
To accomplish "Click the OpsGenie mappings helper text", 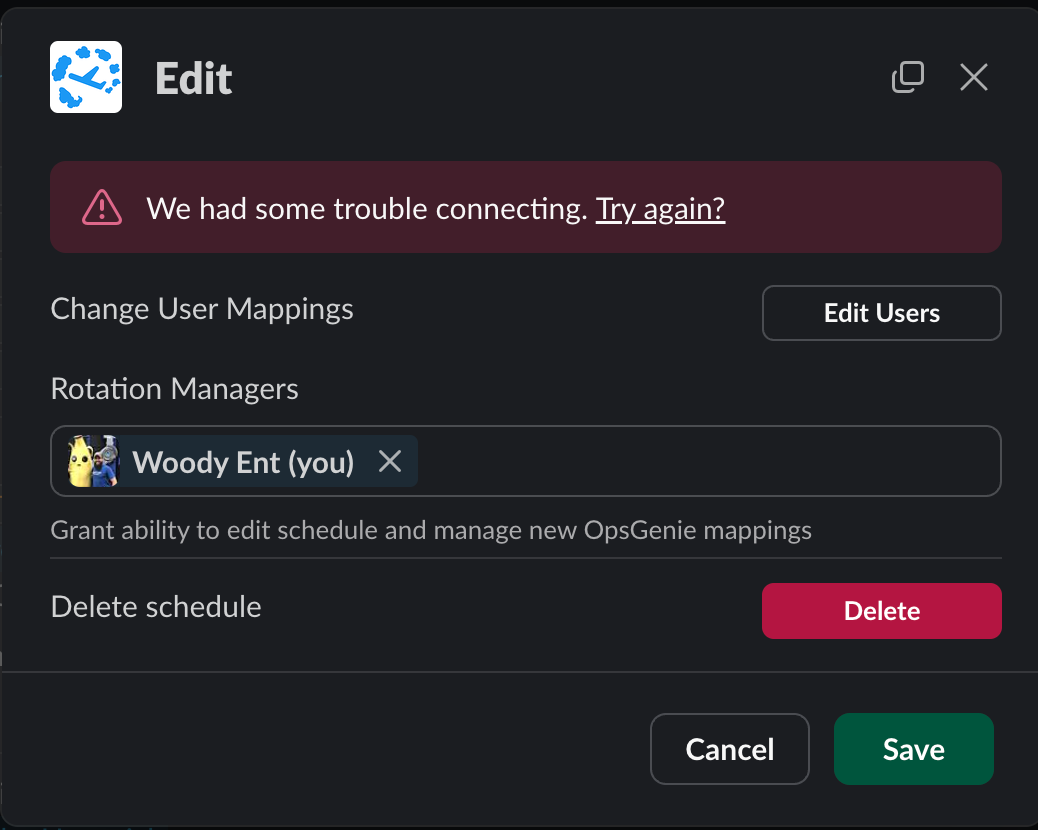I will [430, 530].
